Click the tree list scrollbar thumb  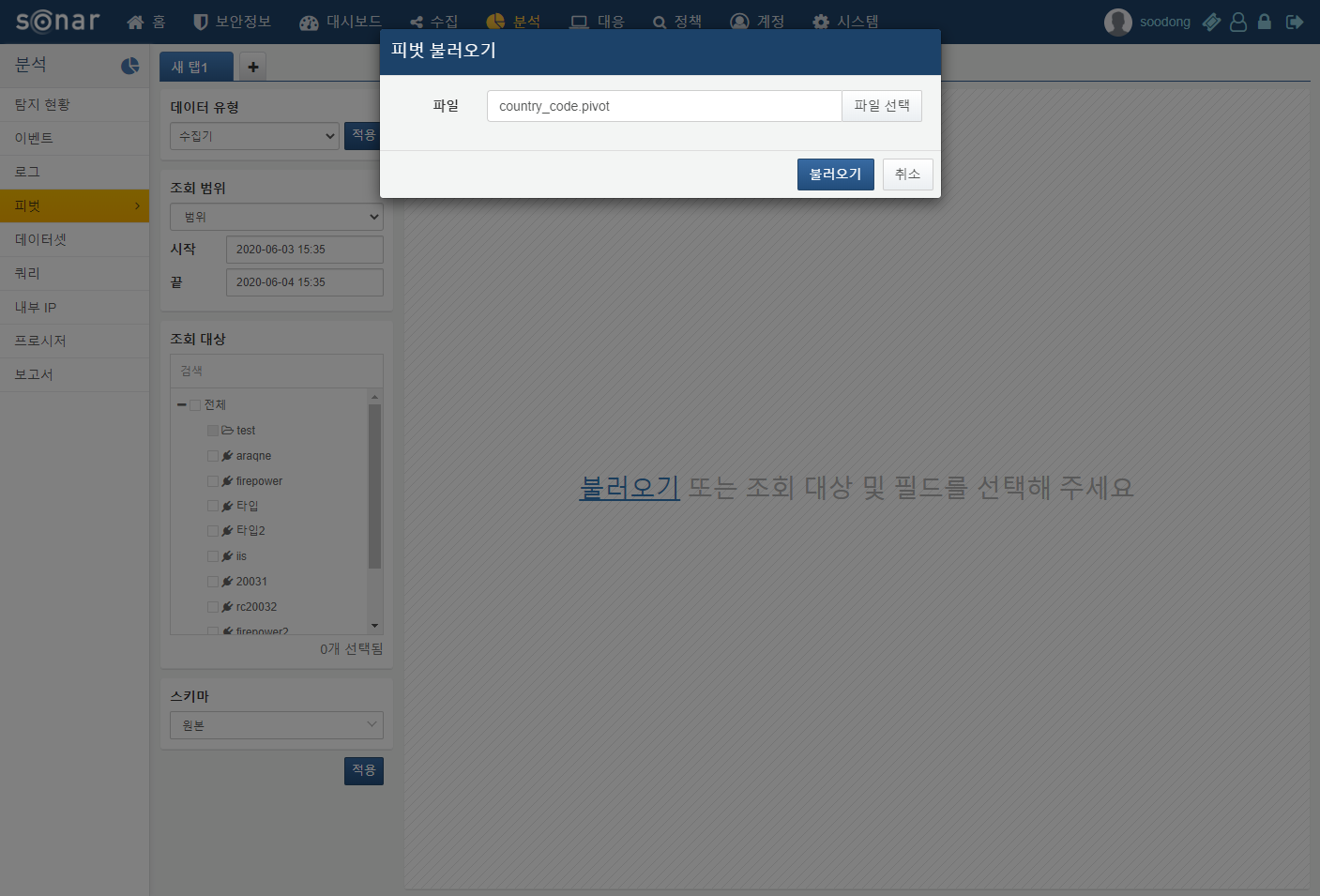[375, 486]
